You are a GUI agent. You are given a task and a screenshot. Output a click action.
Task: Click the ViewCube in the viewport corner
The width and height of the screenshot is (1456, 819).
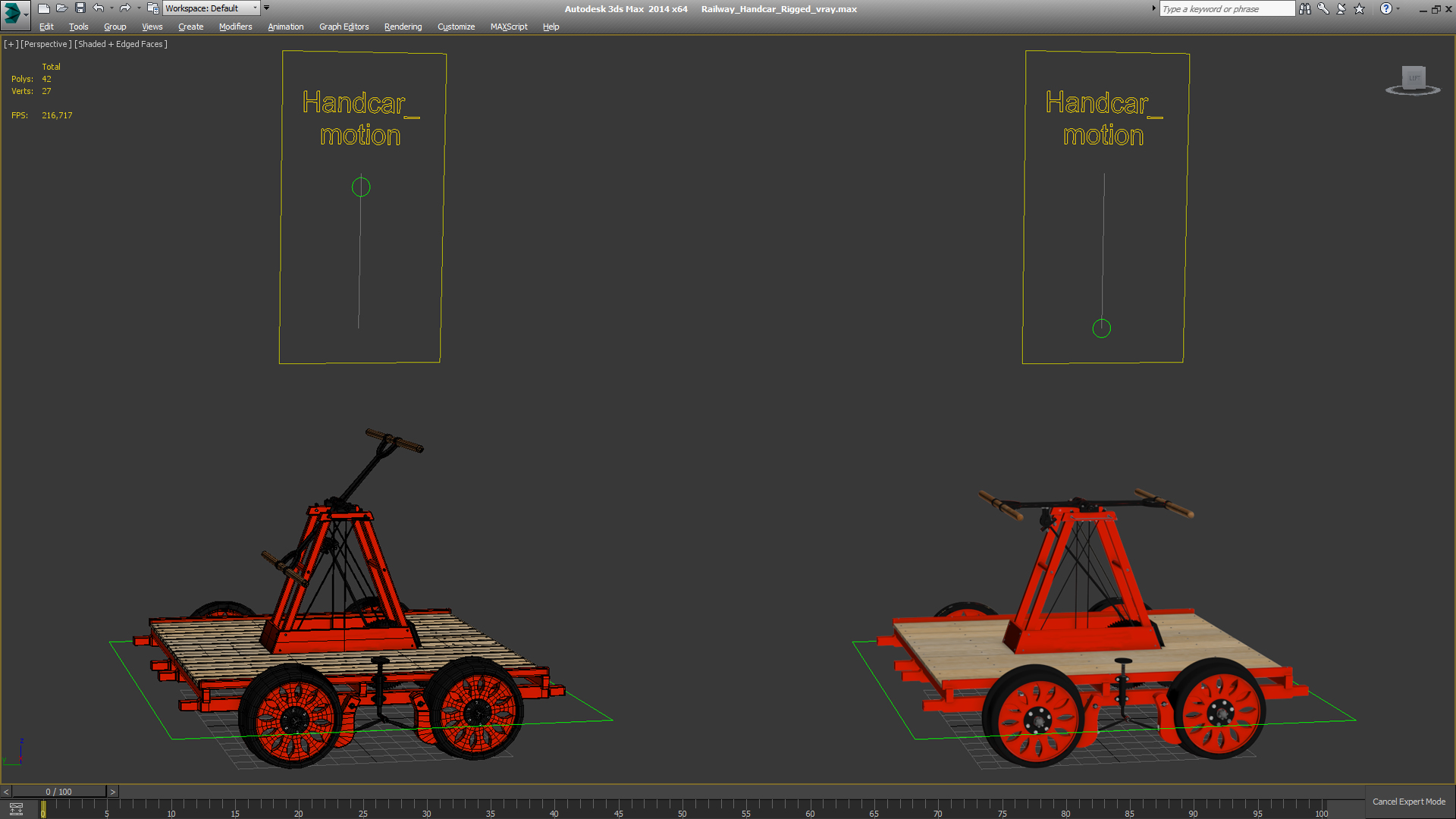click(1414, 80)
